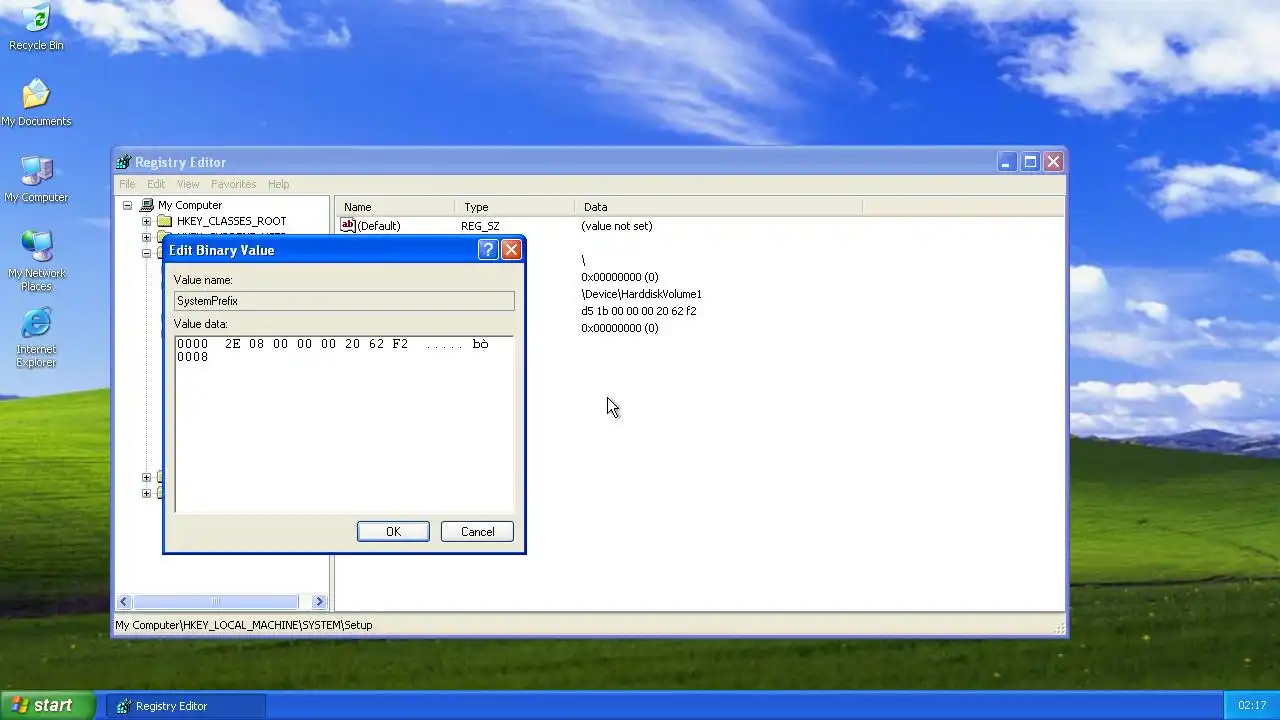This screenshot has height=720, width=1280.
Task: Select the (Default) value name
Action: coord(379,226)
